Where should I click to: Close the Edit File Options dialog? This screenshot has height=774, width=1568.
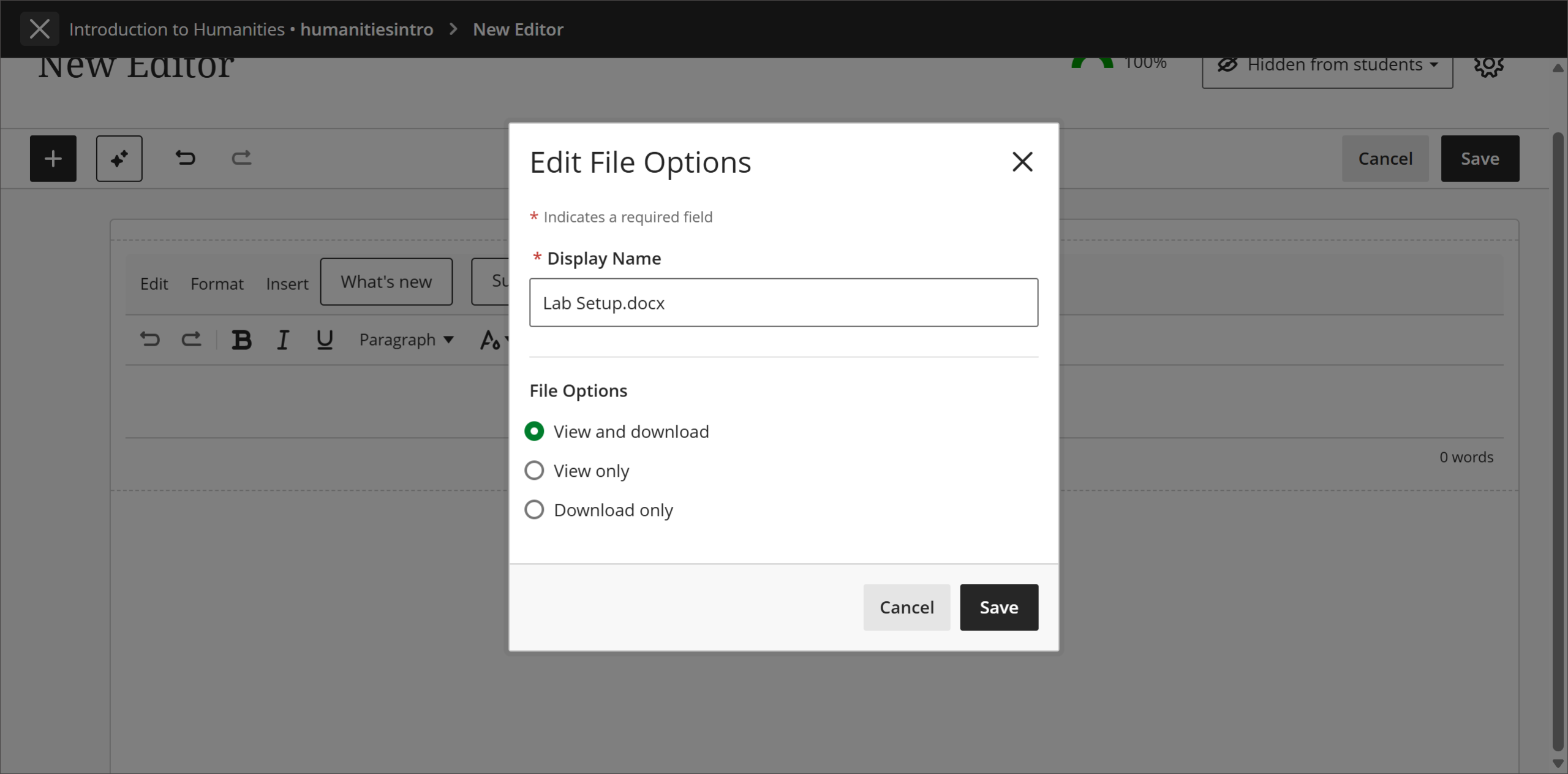click(1022, 162)
